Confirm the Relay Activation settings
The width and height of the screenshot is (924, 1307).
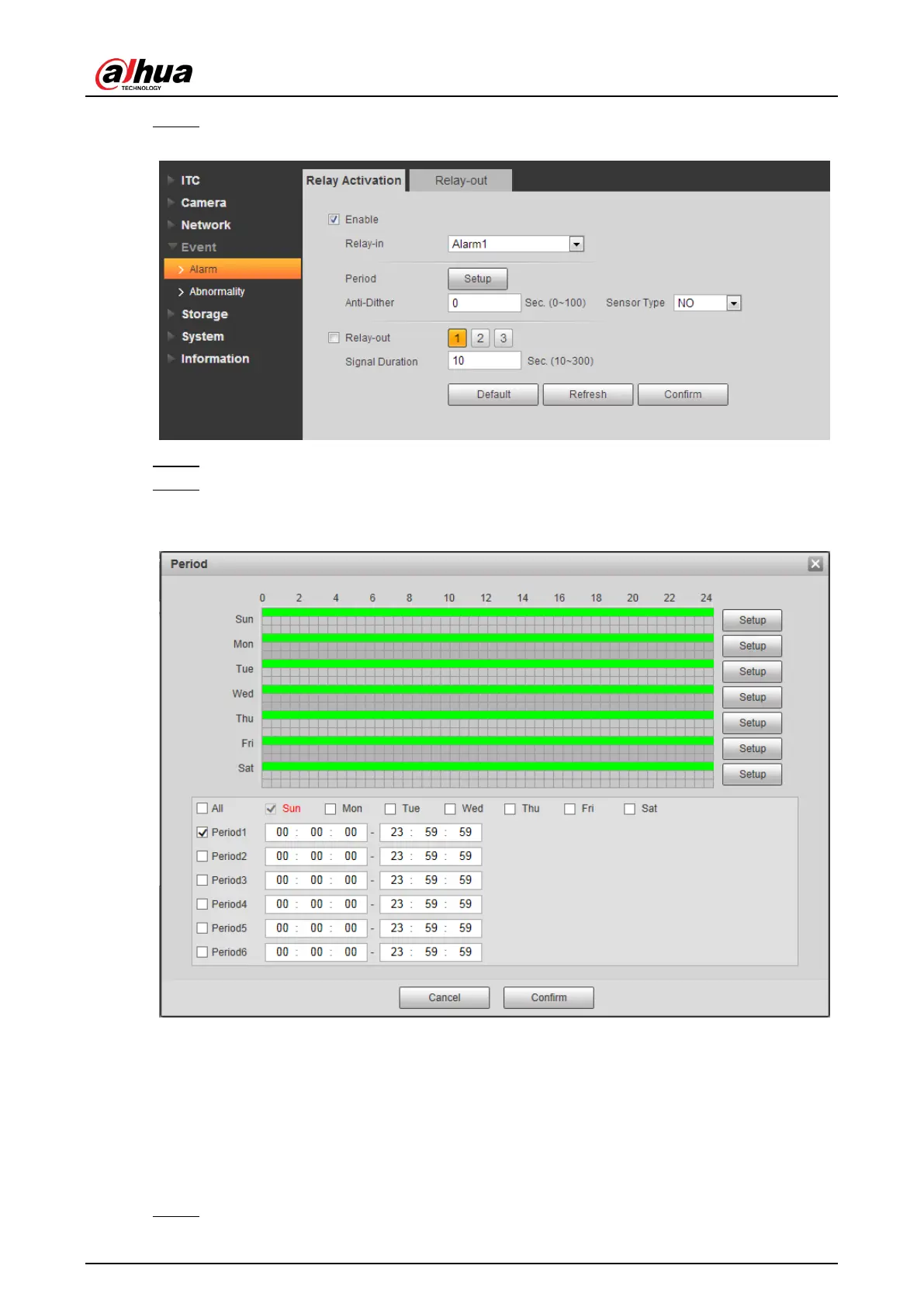pyautogui.click(x=683, y=394)
